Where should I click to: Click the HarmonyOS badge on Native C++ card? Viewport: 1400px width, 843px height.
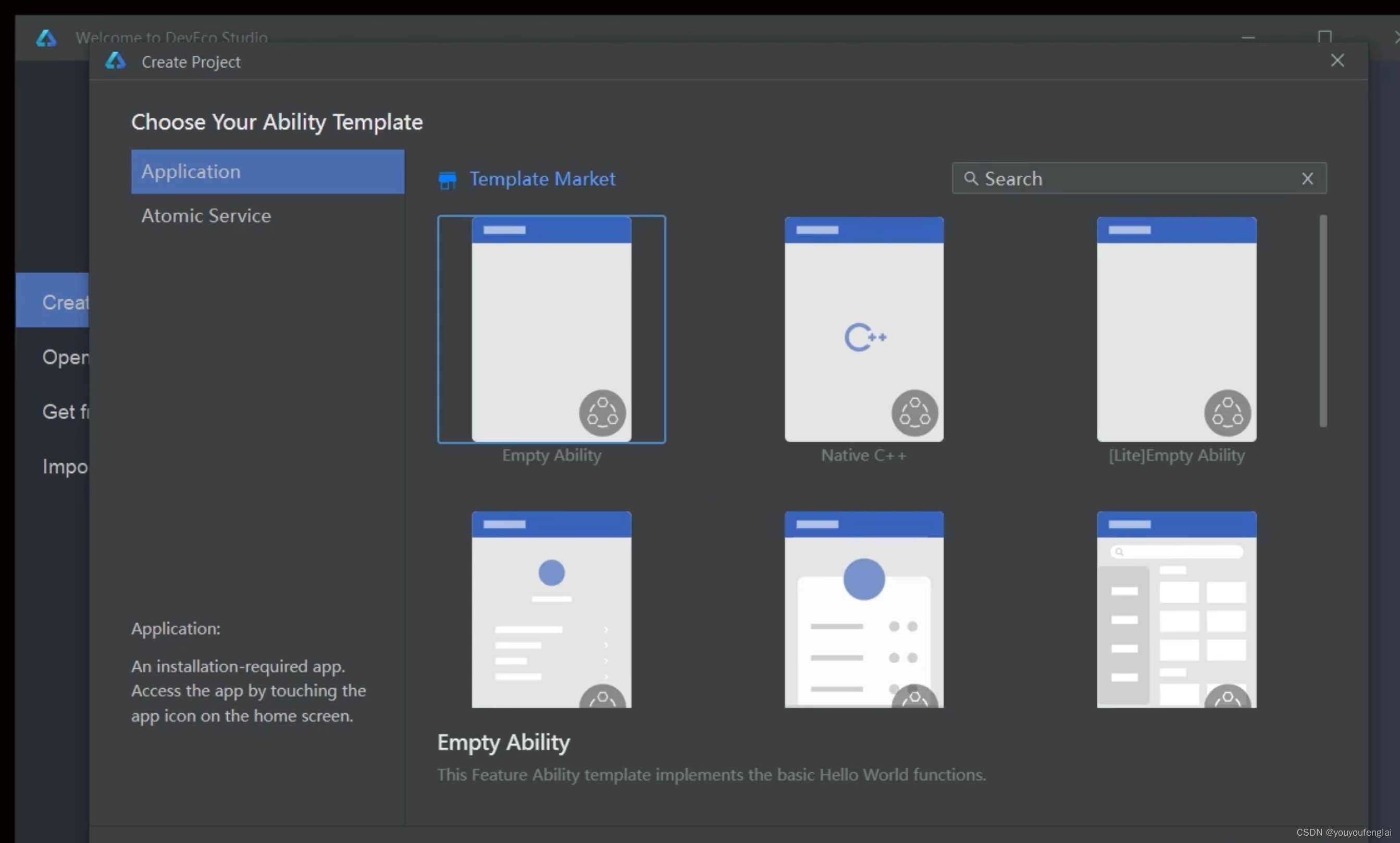click(x=914, y=413)
